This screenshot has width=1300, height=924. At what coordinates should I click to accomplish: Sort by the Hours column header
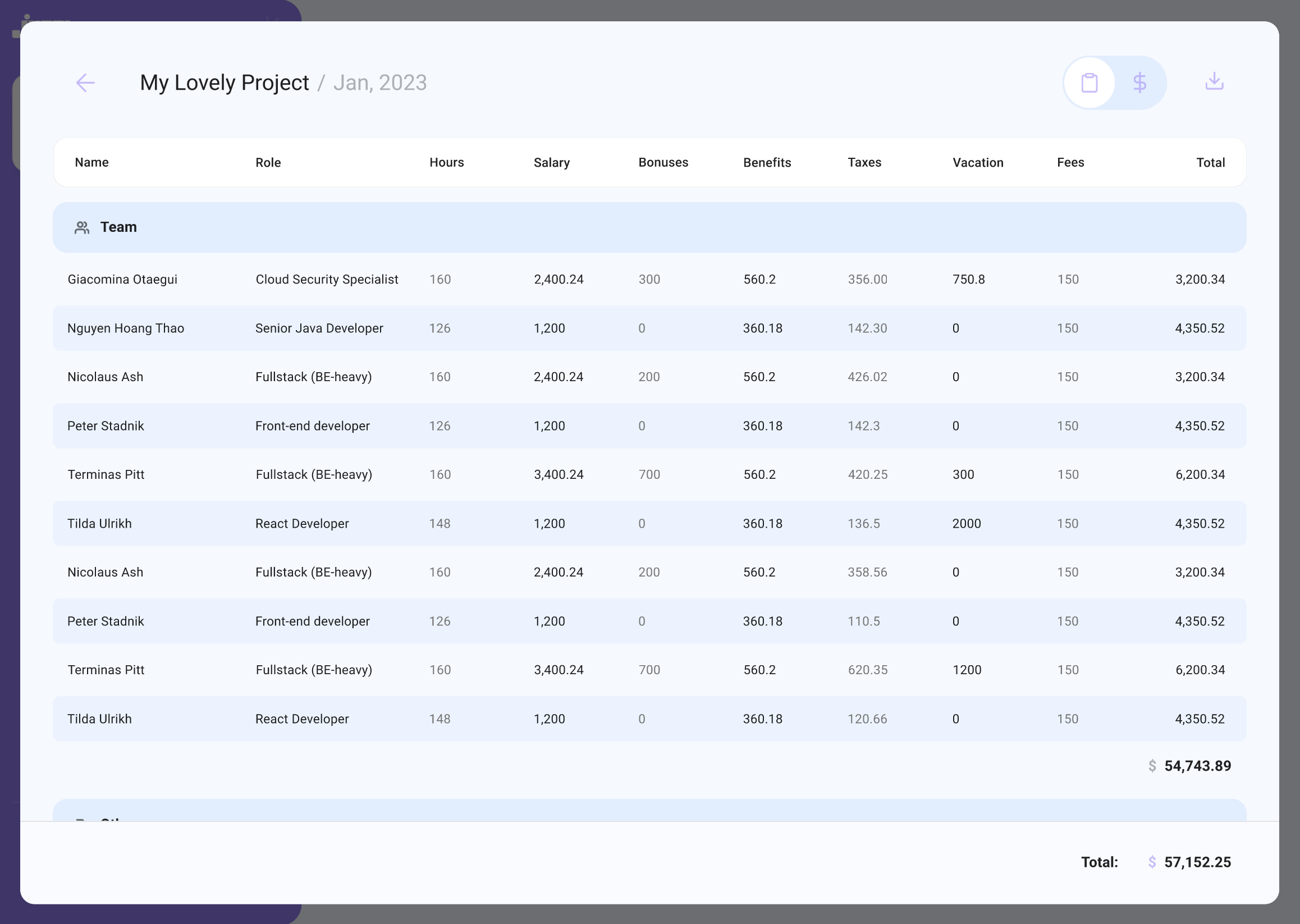pos(447,162)
